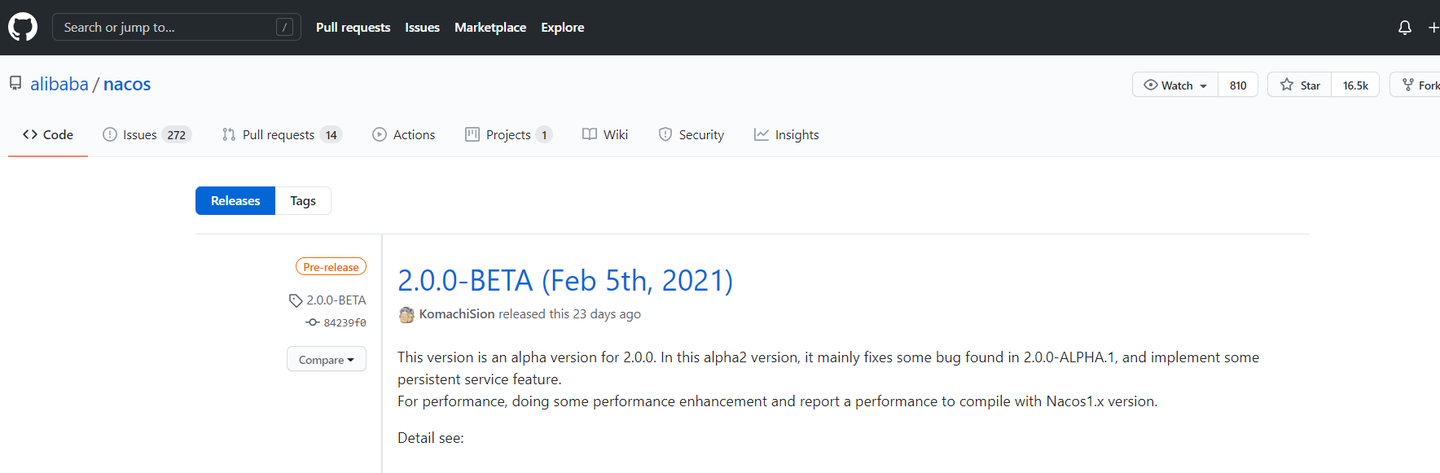View the 16.5k stargazers count
Image resolution: width=1440 pixels, height=473 pixels.
click(1355, 85)
